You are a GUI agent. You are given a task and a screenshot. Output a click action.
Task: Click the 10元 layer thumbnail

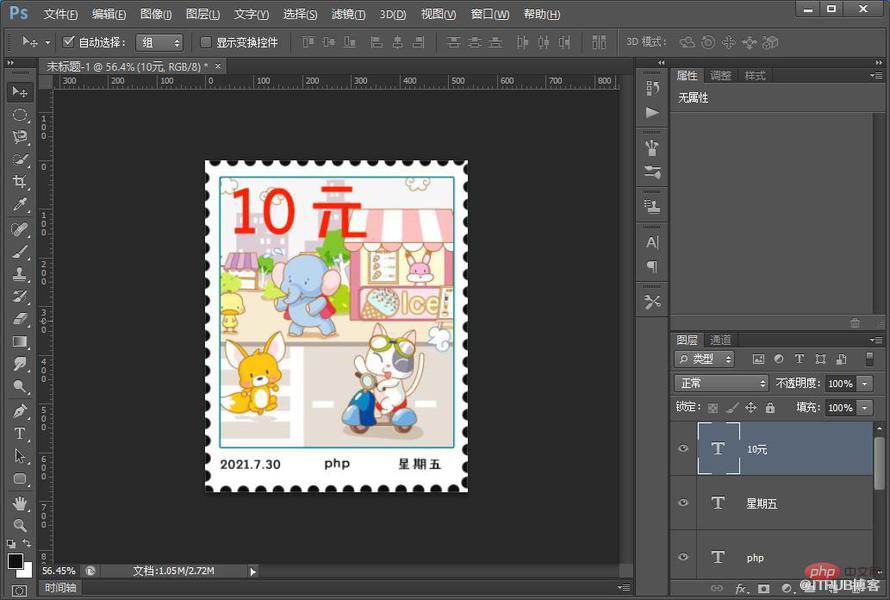click(718, 448)
